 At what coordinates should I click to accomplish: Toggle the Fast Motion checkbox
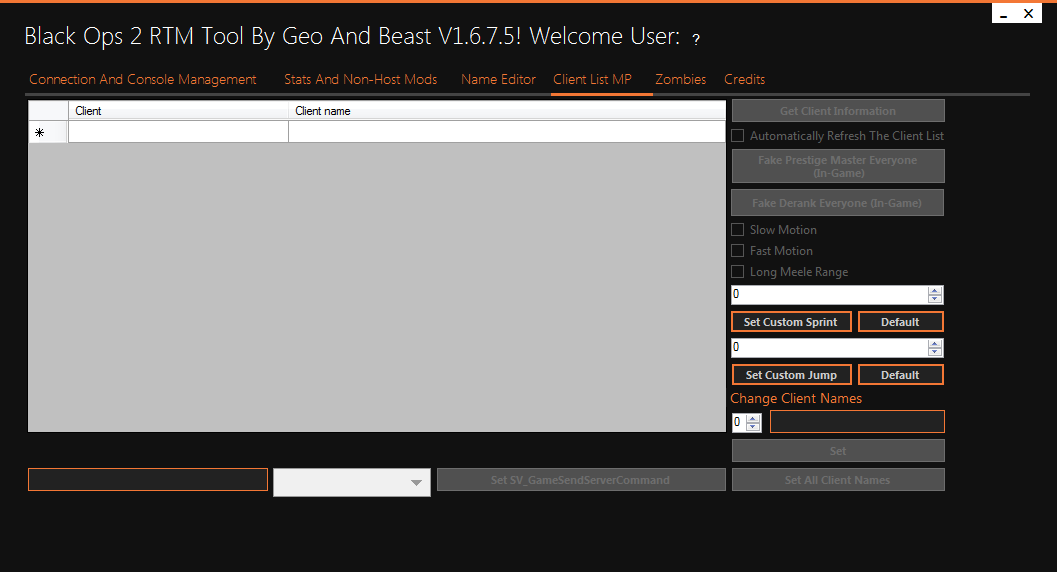point(738,251)
